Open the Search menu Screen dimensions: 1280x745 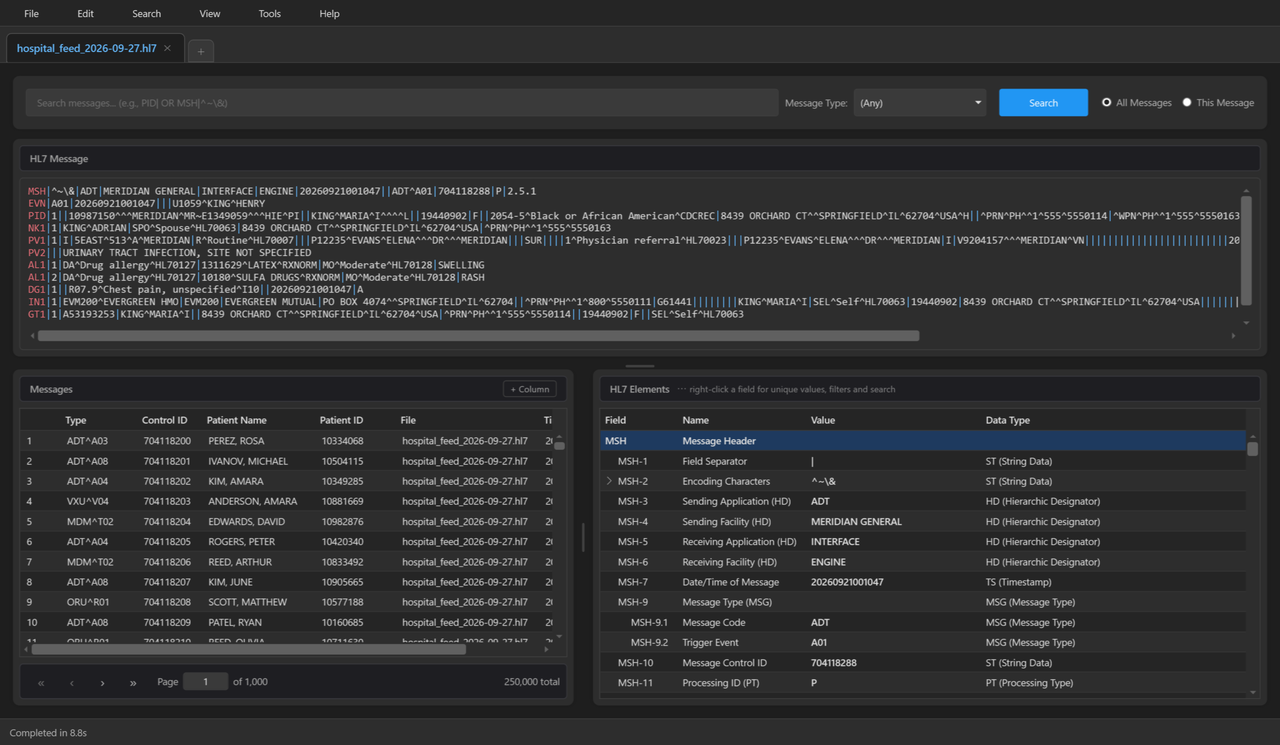coord(146,14)
